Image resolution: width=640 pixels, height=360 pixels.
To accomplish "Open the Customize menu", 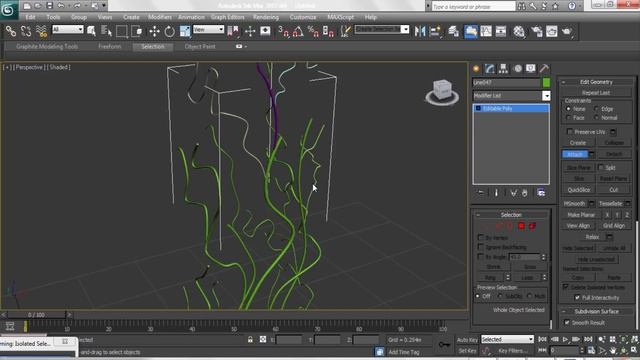I will tap(303, 17).
